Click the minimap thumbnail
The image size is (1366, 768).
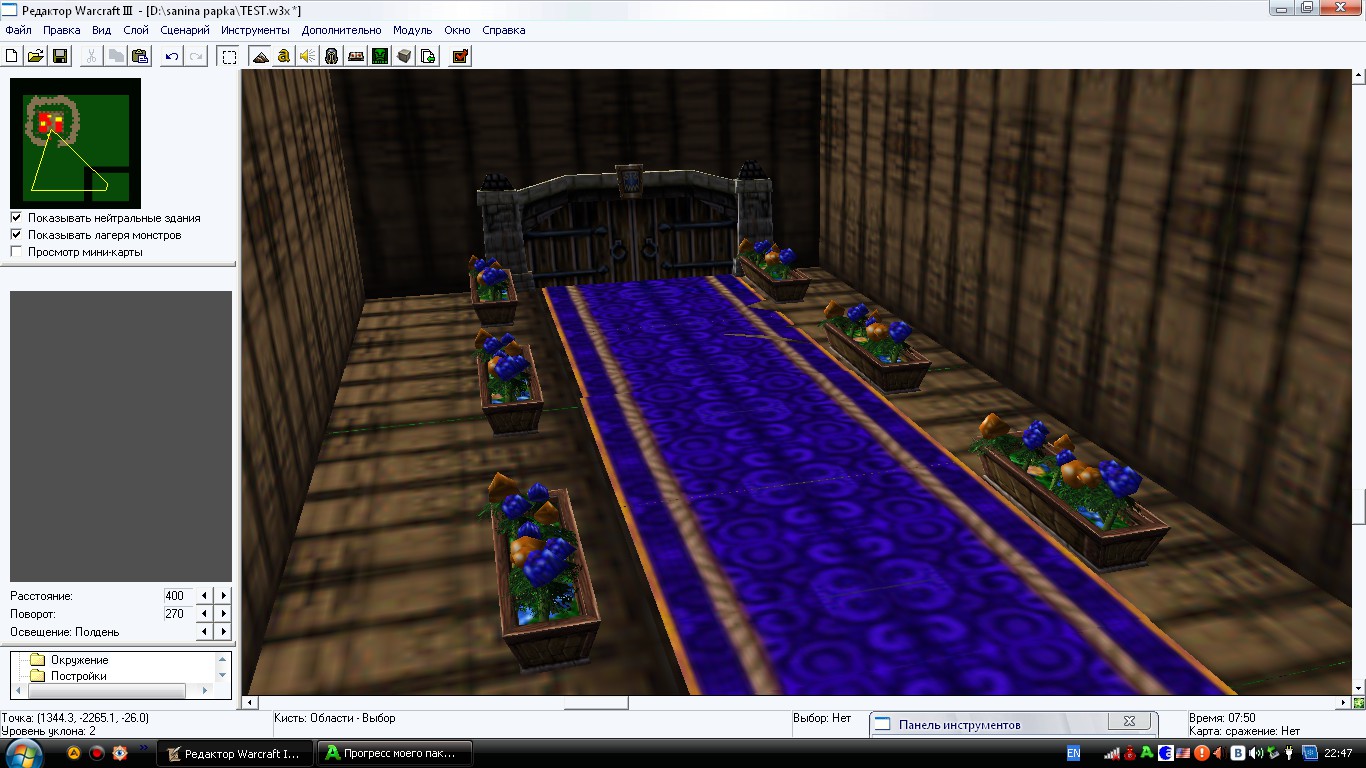click(75, 143)
